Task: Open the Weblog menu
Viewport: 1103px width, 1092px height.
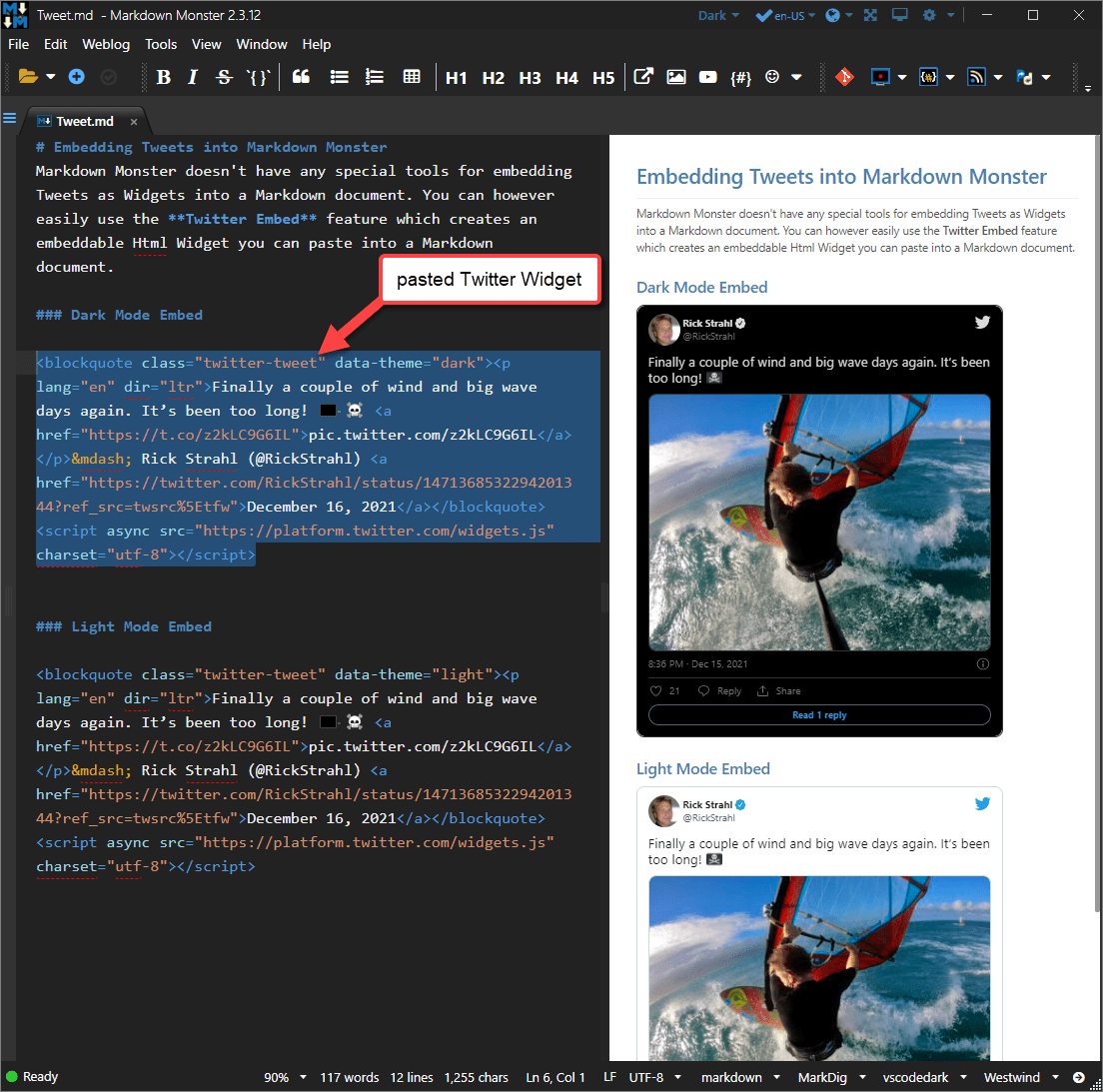Action: click(x=106, y=44)
